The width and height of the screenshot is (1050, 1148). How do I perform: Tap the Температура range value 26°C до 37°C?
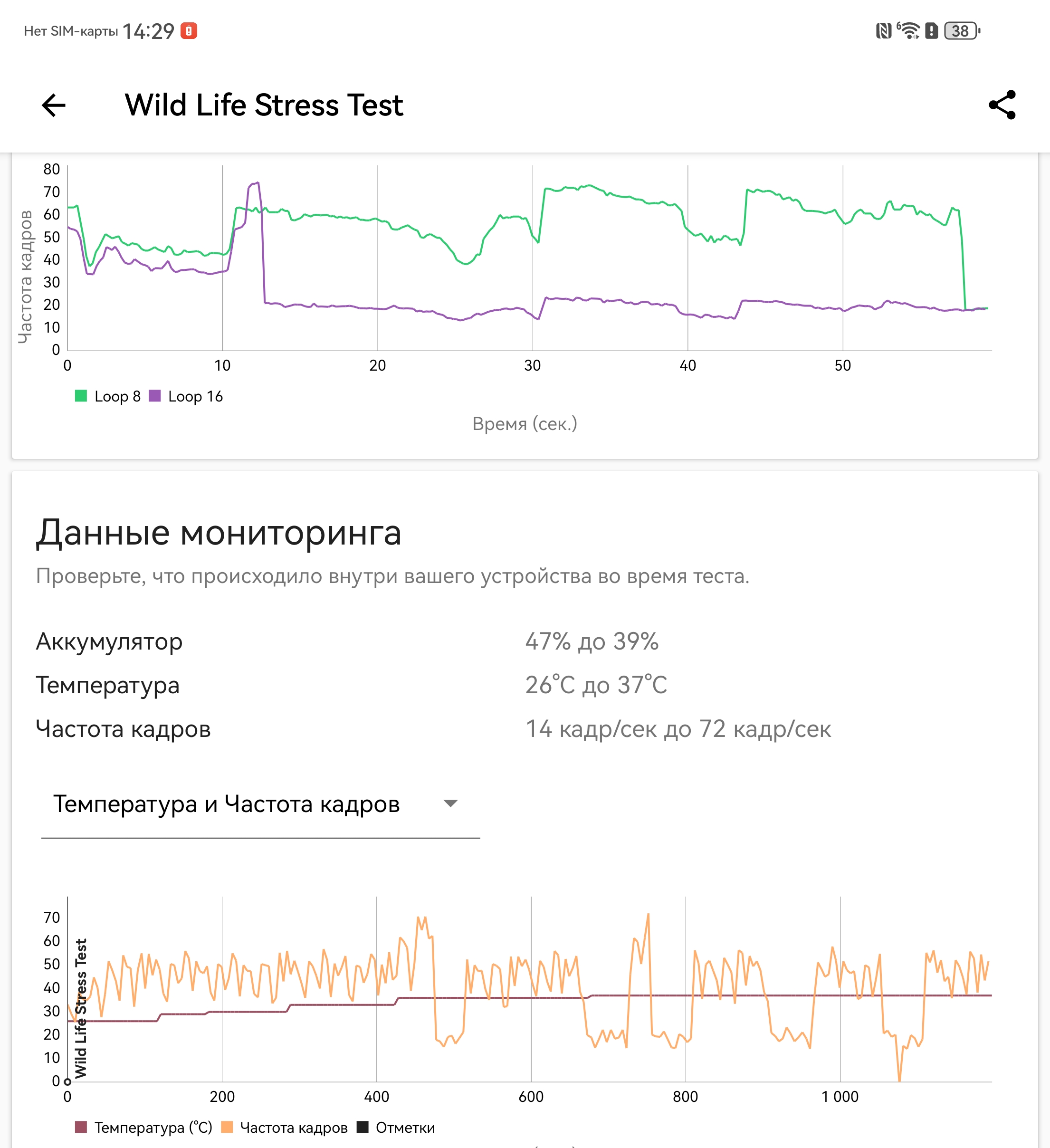coord(596,685)
